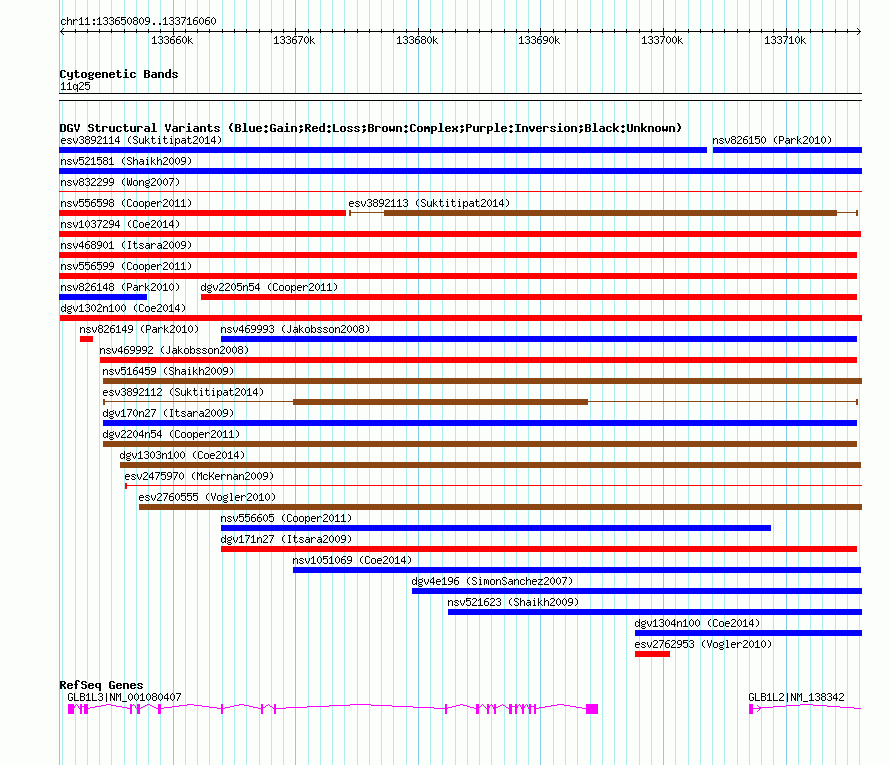
Task: Click the 133670k ruler position
Action: 294,40
